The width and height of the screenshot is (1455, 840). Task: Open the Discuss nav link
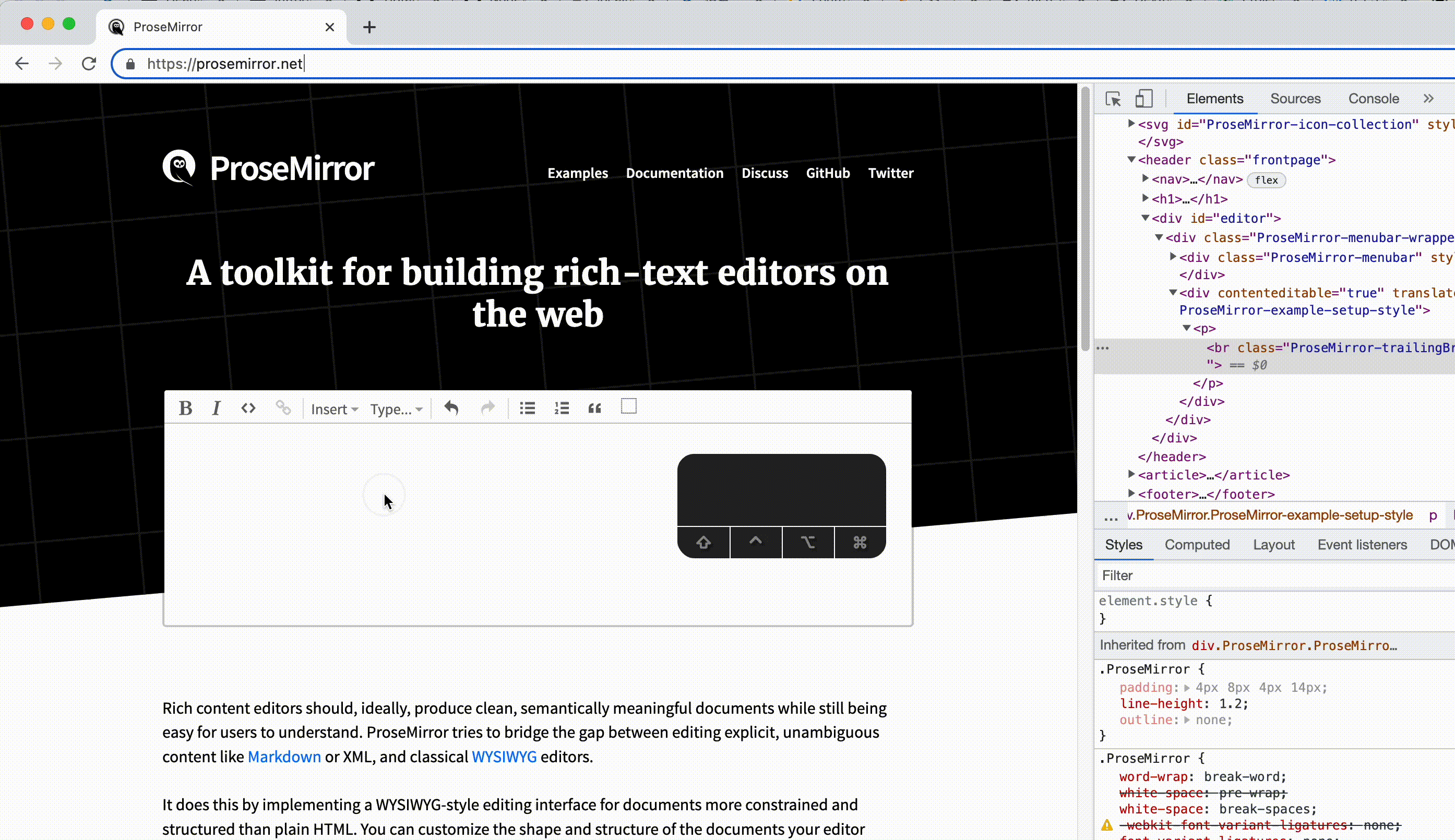click(765, 173)
